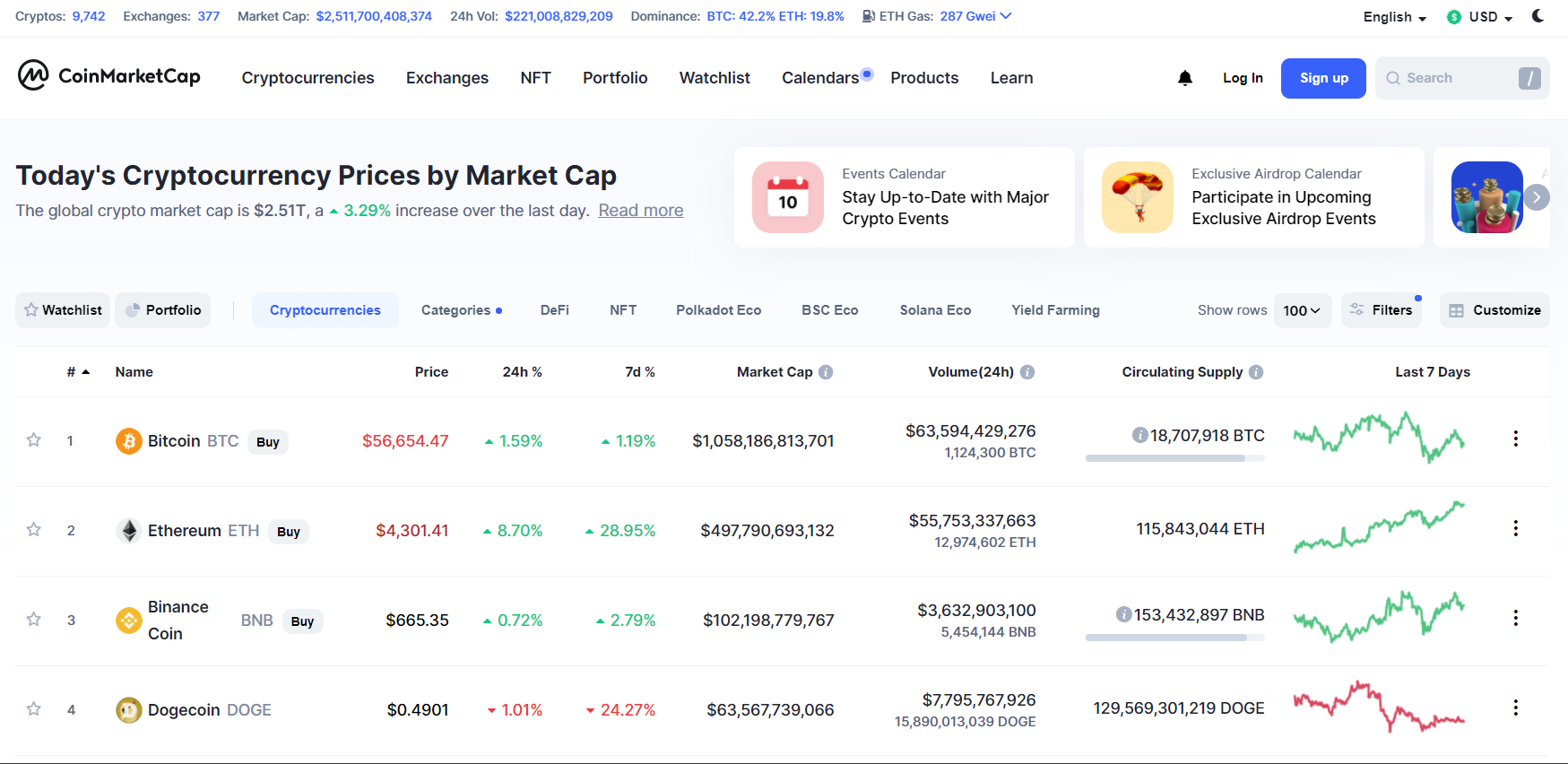The width and height of the screenshot is (1568, 764).
Task: Click the CoinMarketCap logo
Action: coord(108,76)
